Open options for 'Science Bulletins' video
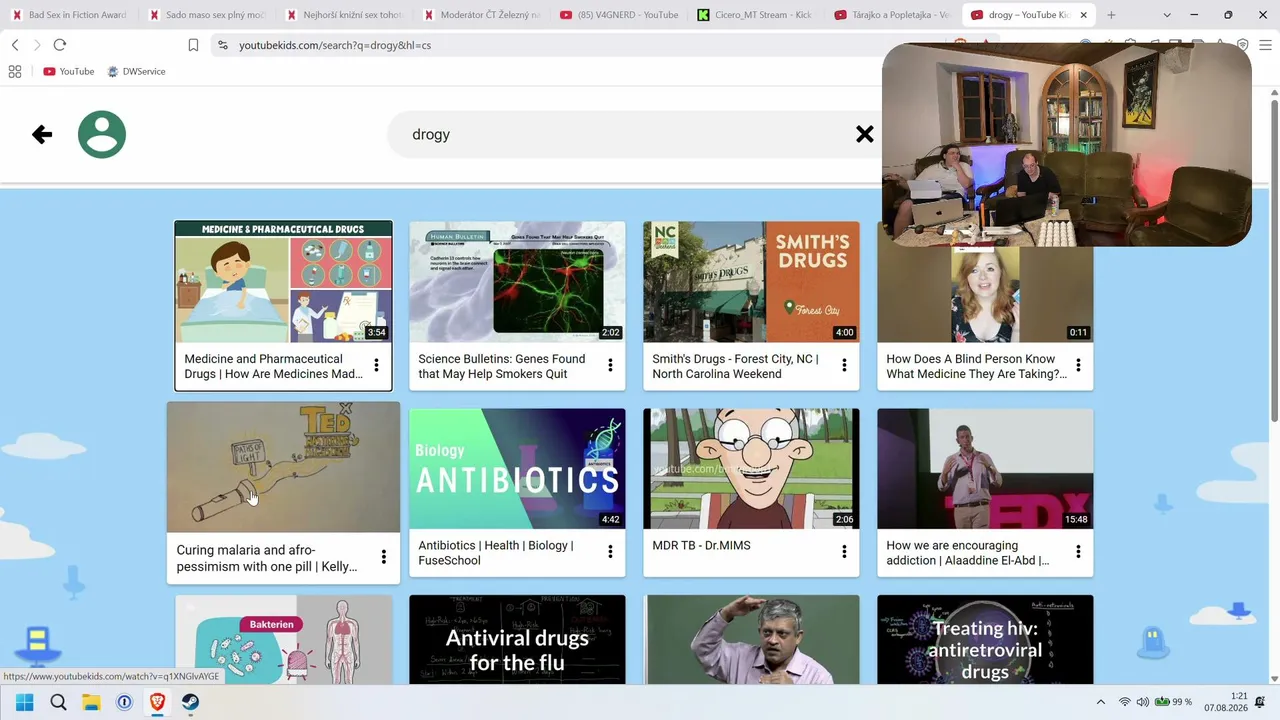Viewport: 1280px width, 720px height. pos(610,366)
